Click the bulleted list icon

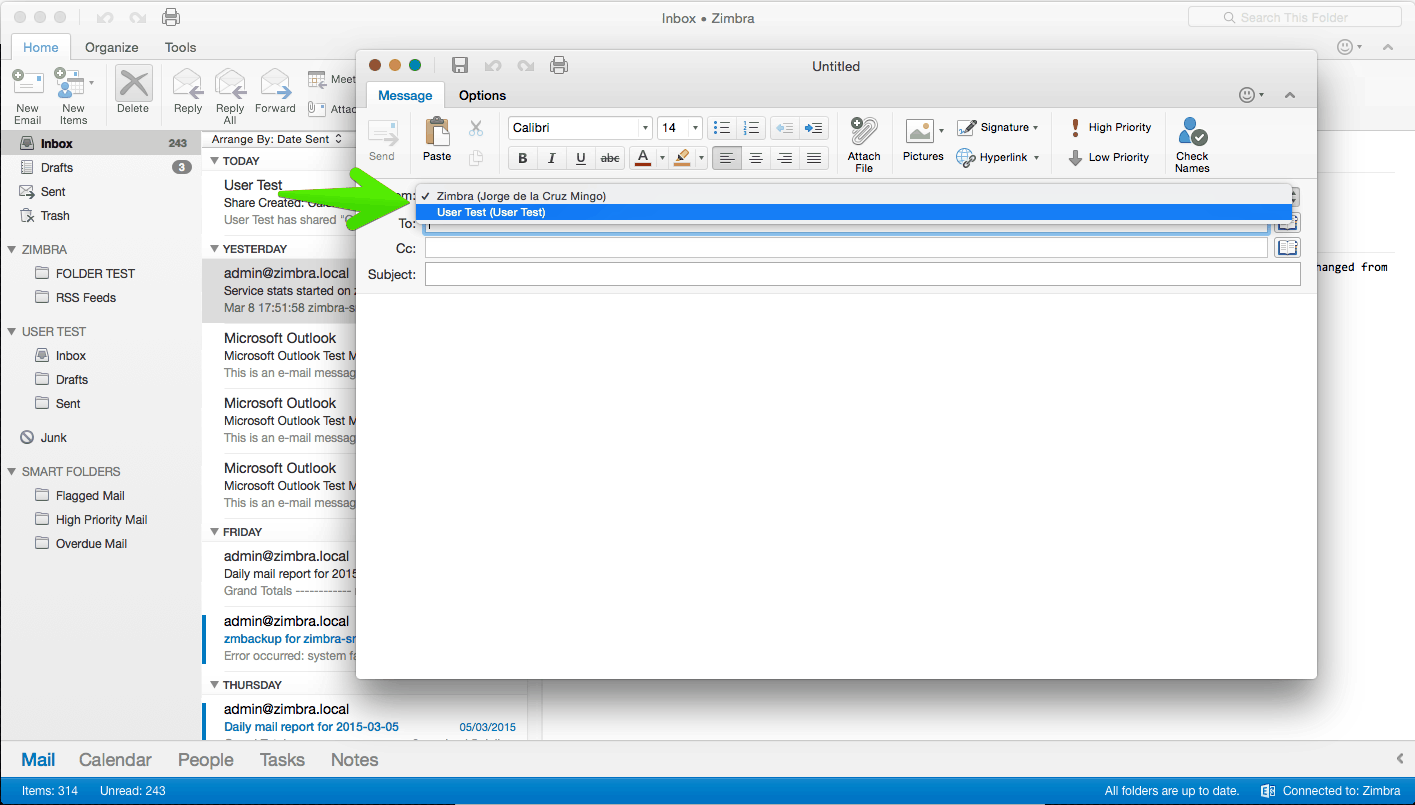tap(721, 128)
